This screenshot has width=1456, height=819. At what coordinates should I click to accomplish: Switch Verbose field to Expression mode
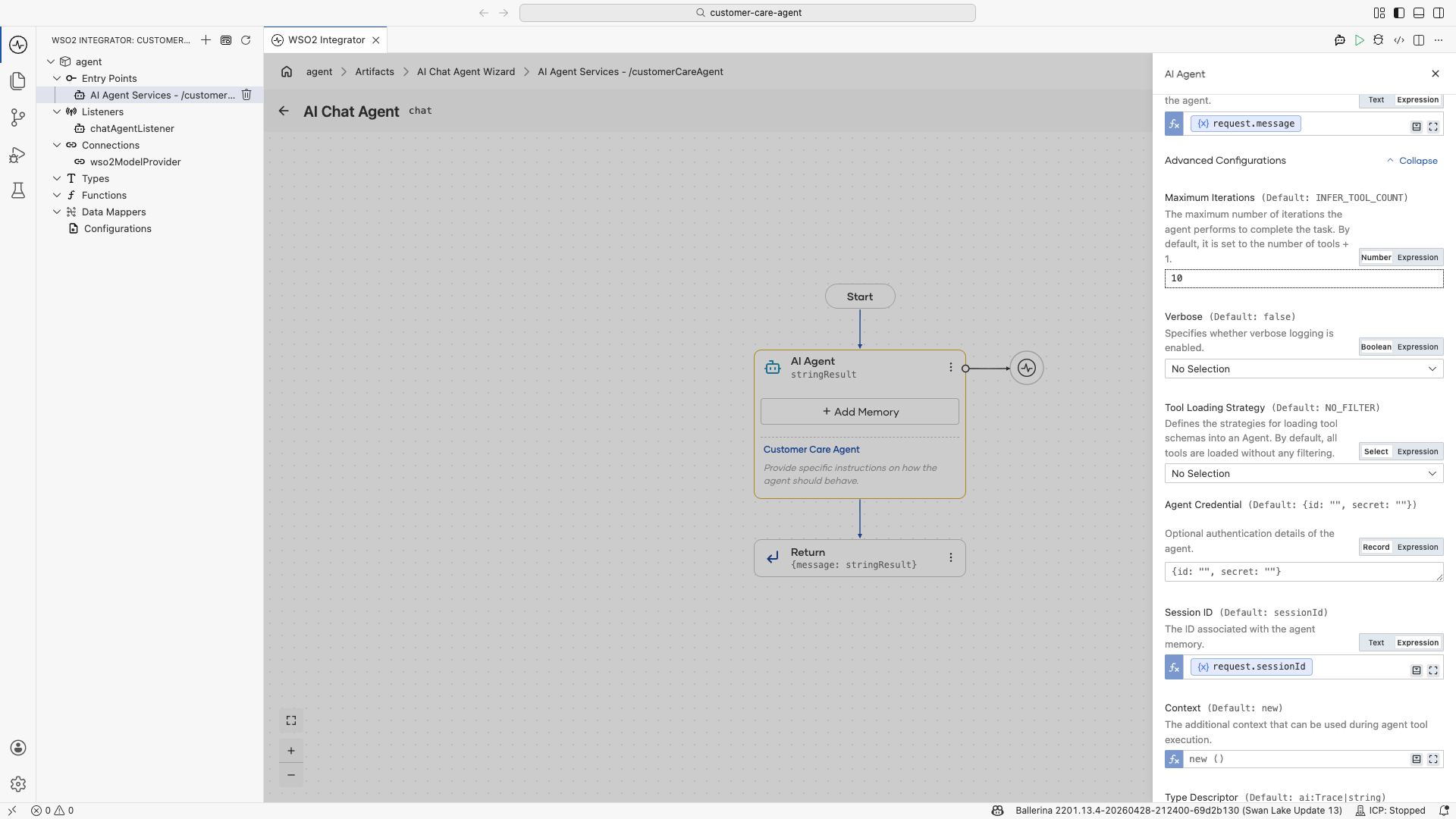click(1418, 347)
